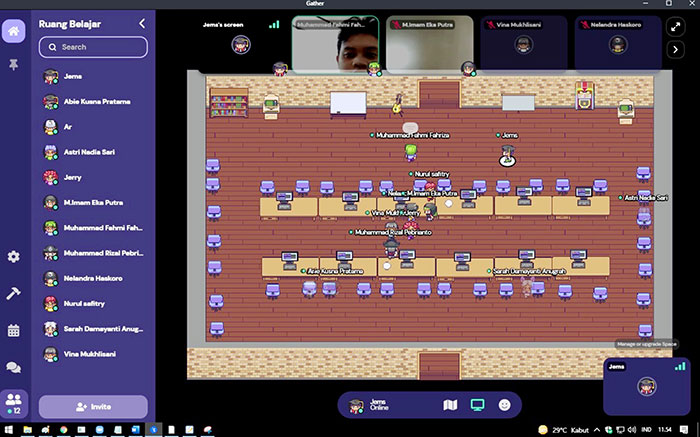700x437 pixels.
Task: Click the Invite button
Action: point(93,407)
